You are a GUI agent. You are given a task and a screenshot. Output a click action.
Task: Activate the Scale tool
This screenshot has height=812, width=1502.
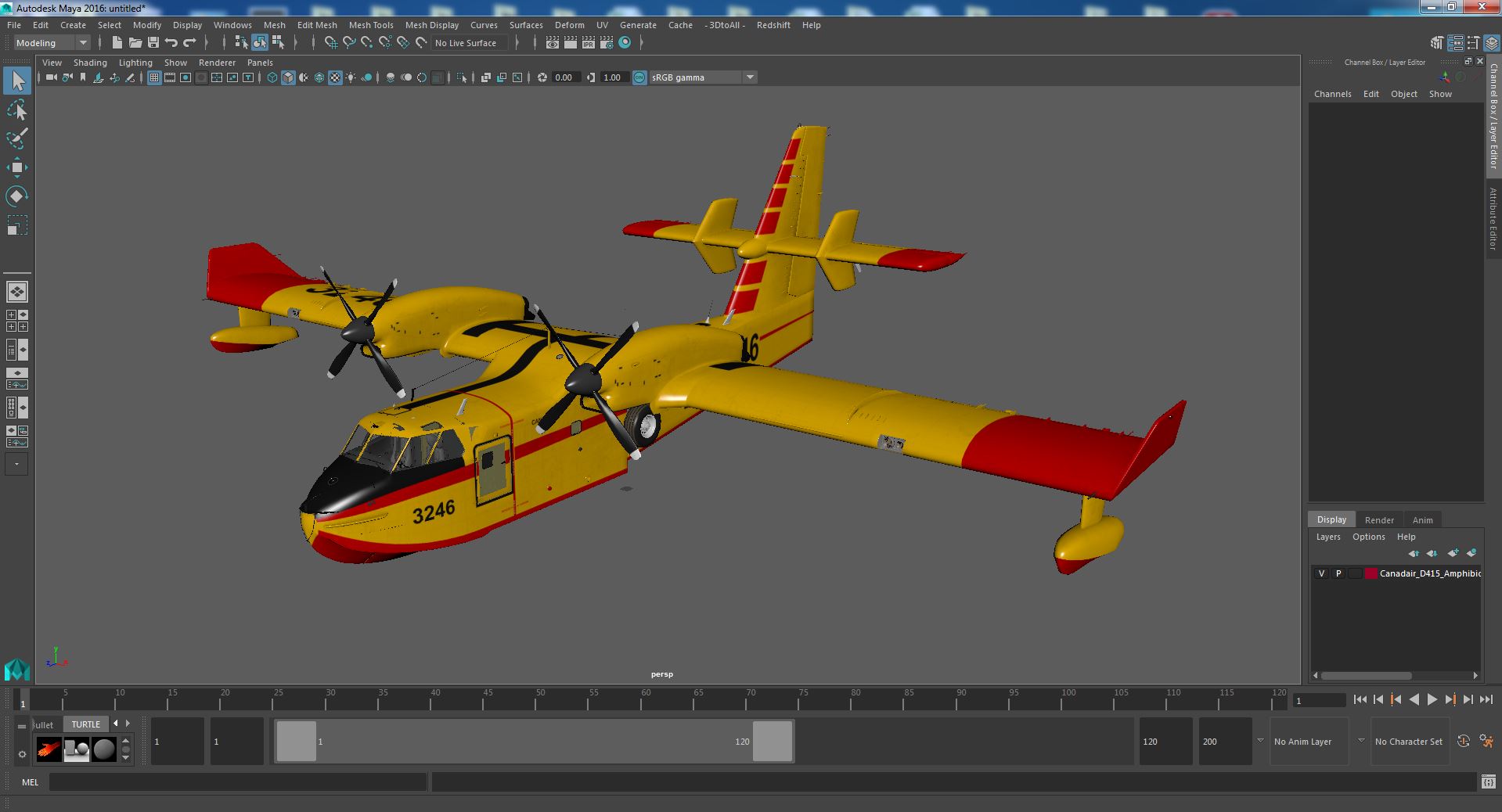tap(17, 225)
